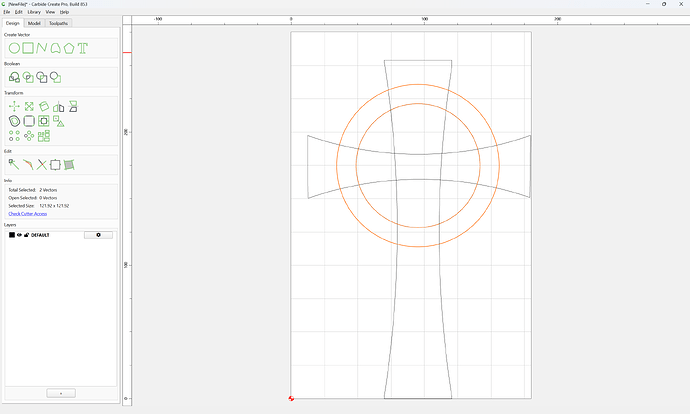This screenshot has height=414, width=690.
Task: Click the Check Cutter Access link
Action: 28,214
